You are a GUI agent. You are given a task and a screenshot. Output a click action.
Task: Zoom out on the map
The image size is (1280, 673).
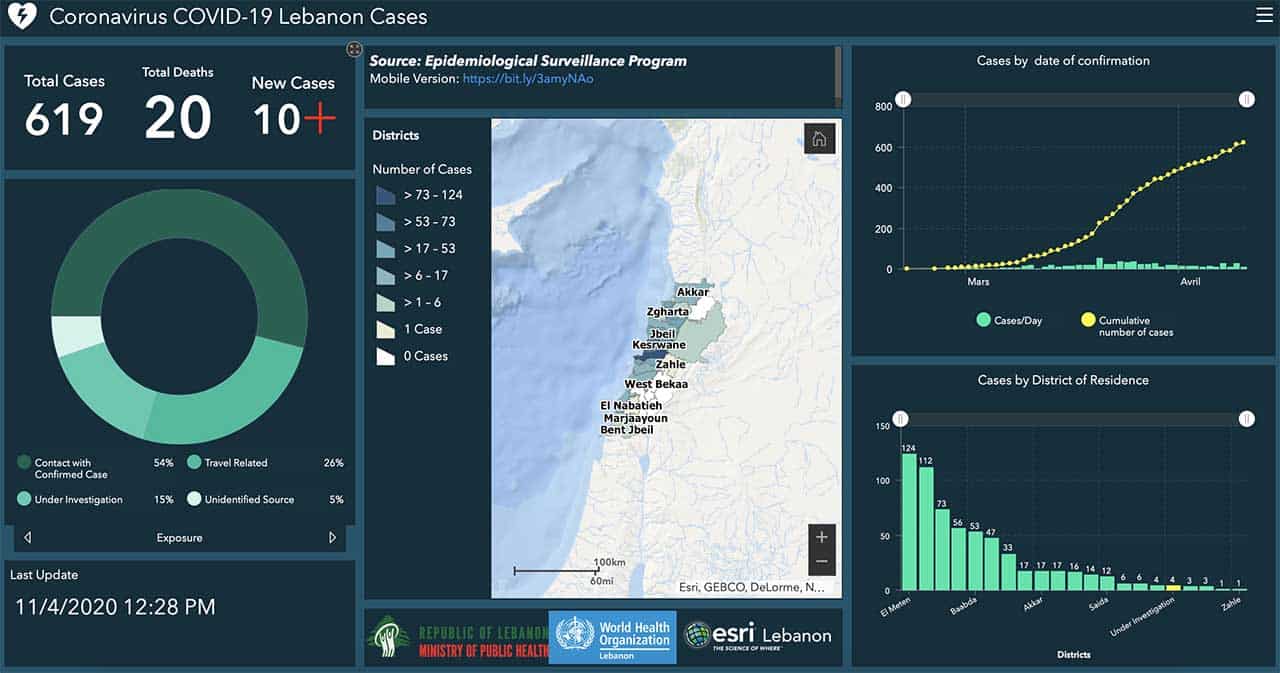[x=821, y=561]
